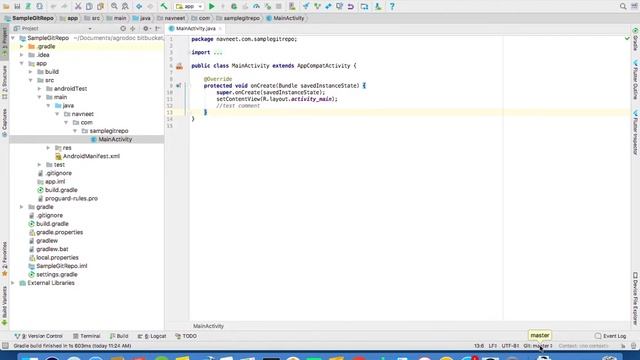Toggle the Device File Explorer panel
The height and width of the screenshot is (360, 640).
point(636,299)
